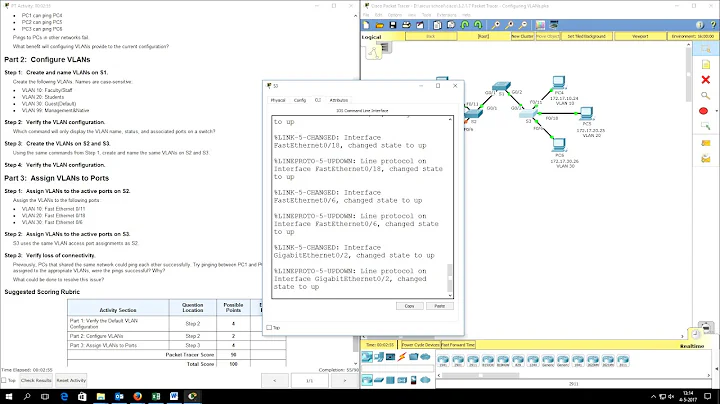Switch to the Physical tab in S3 window

pyautogui.click(x=278, y=100)
